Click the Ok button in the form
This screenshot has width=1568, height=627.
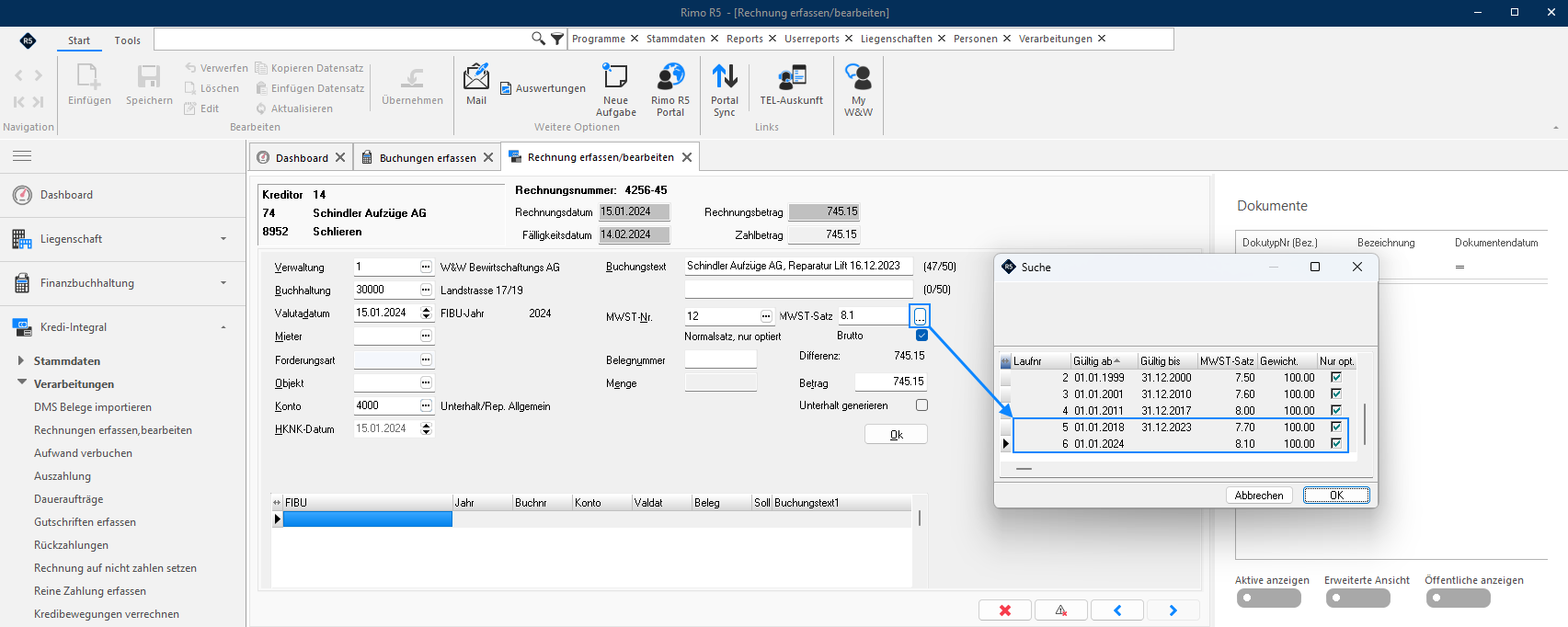[x=896, y=435]
